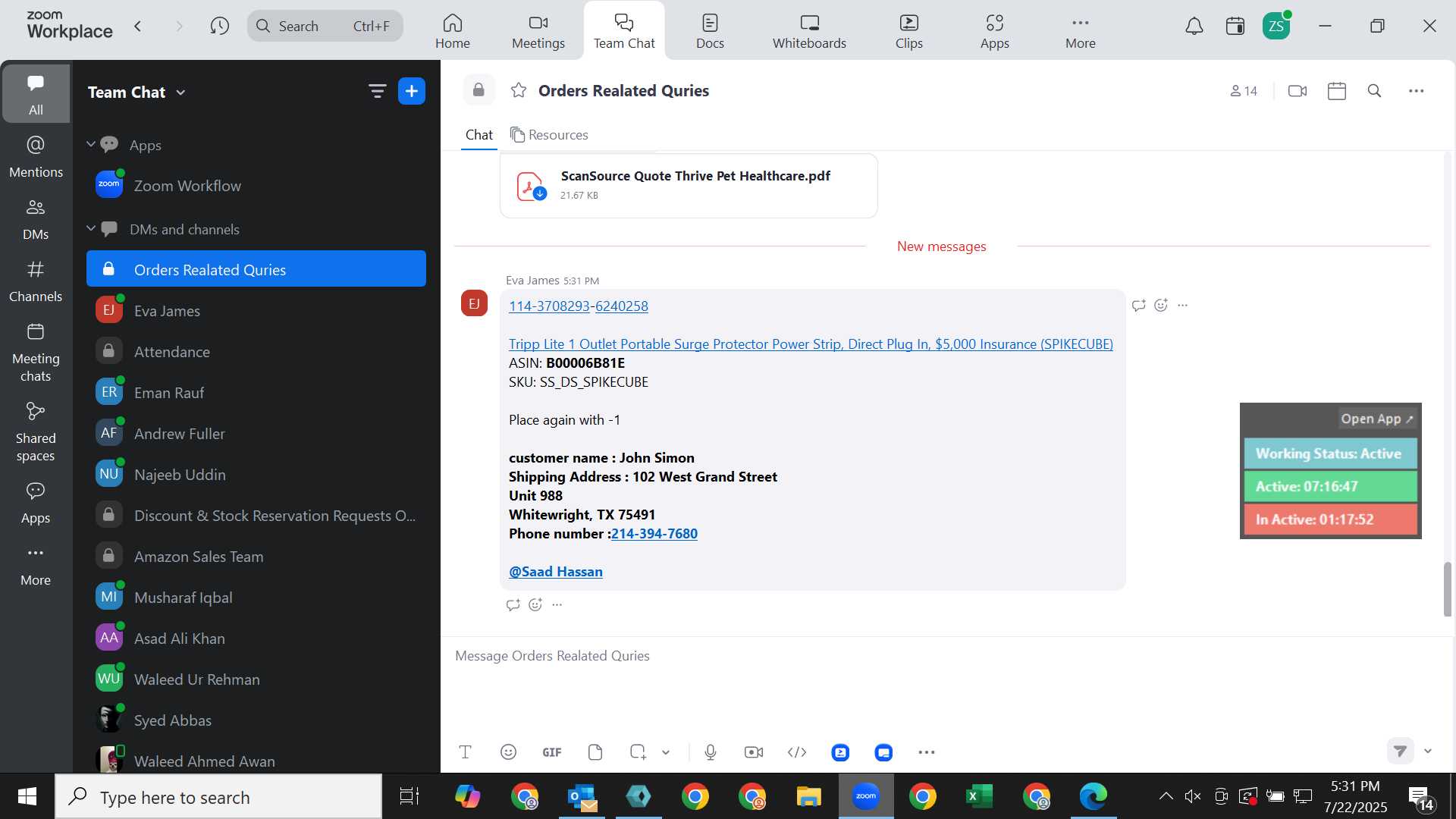Open order number link 114-3708293
This screenshot has width=1456, height=819.
click(549, 306)
